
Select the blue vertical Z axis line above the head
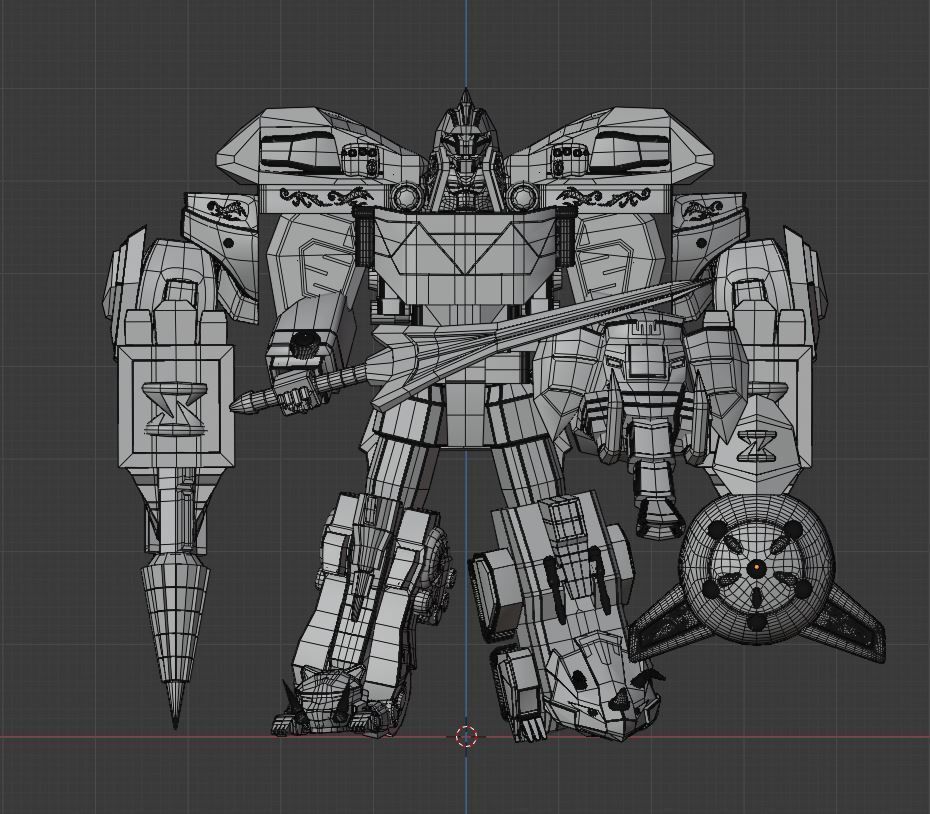pos(466,43)
